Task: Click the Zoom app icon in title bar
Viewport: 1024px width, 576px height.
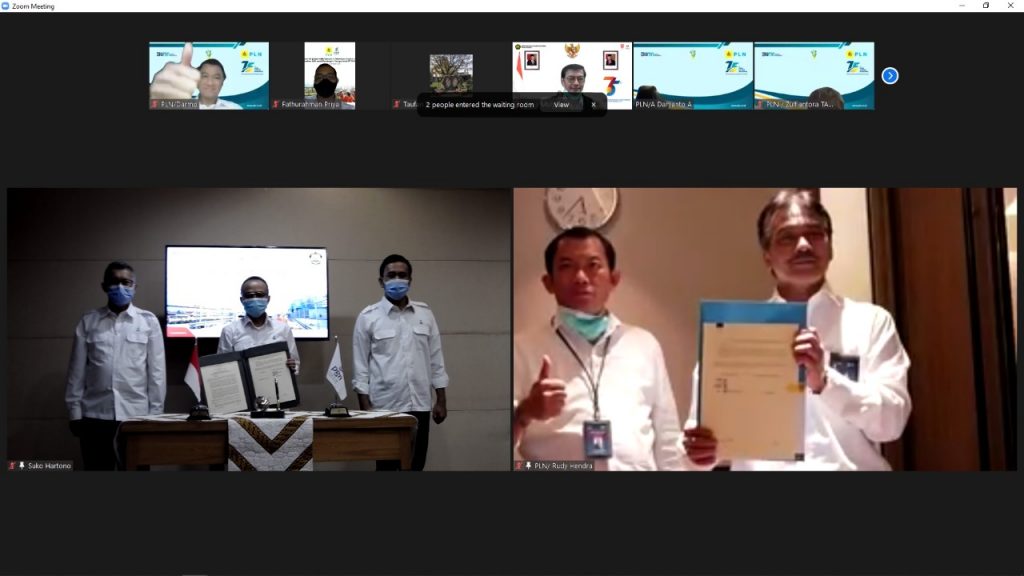Action: (x=6, y=6)
